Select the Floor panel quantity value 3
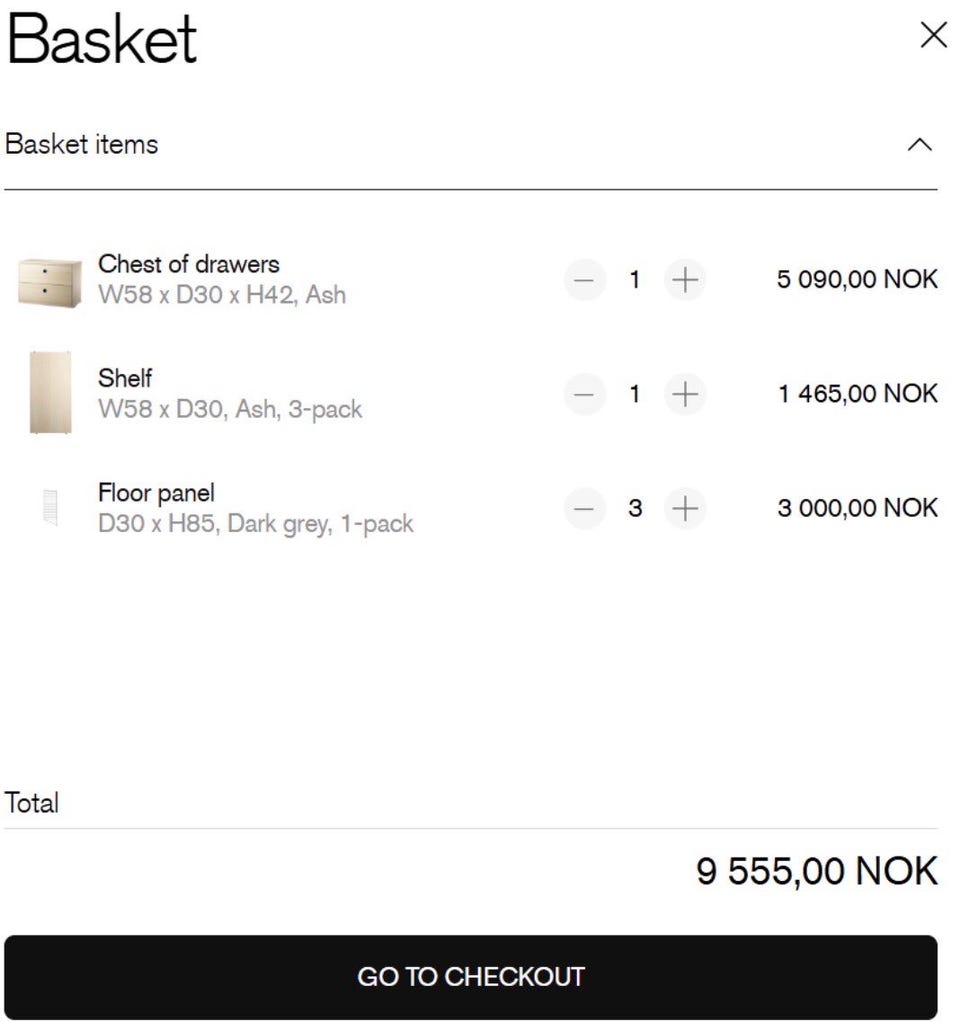The image size is (960, 1022). click(635, 508)
